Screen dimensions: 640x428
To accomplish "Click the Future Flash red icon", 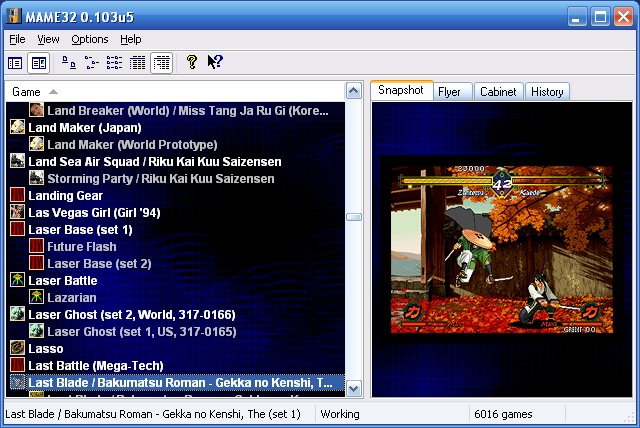I will pos(37,246).
